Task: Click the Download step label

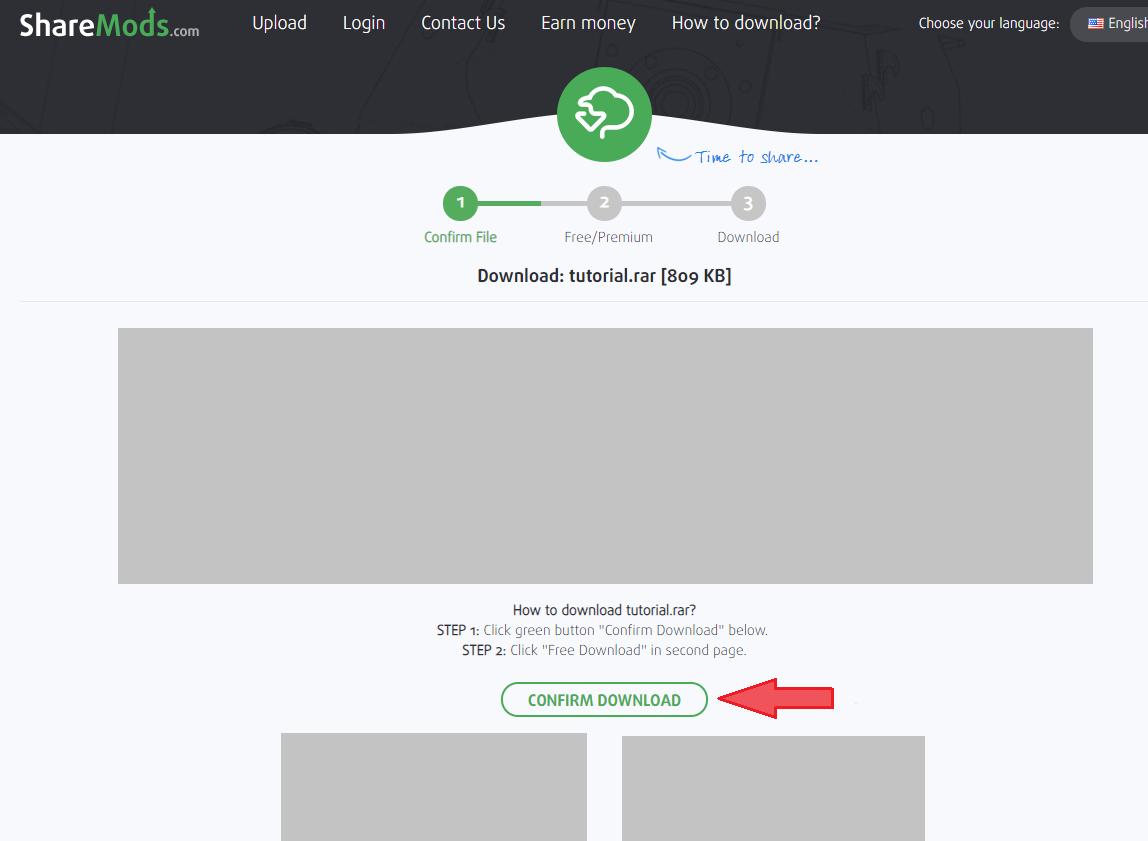Action: pyautogui.click(x=748, y=237)
